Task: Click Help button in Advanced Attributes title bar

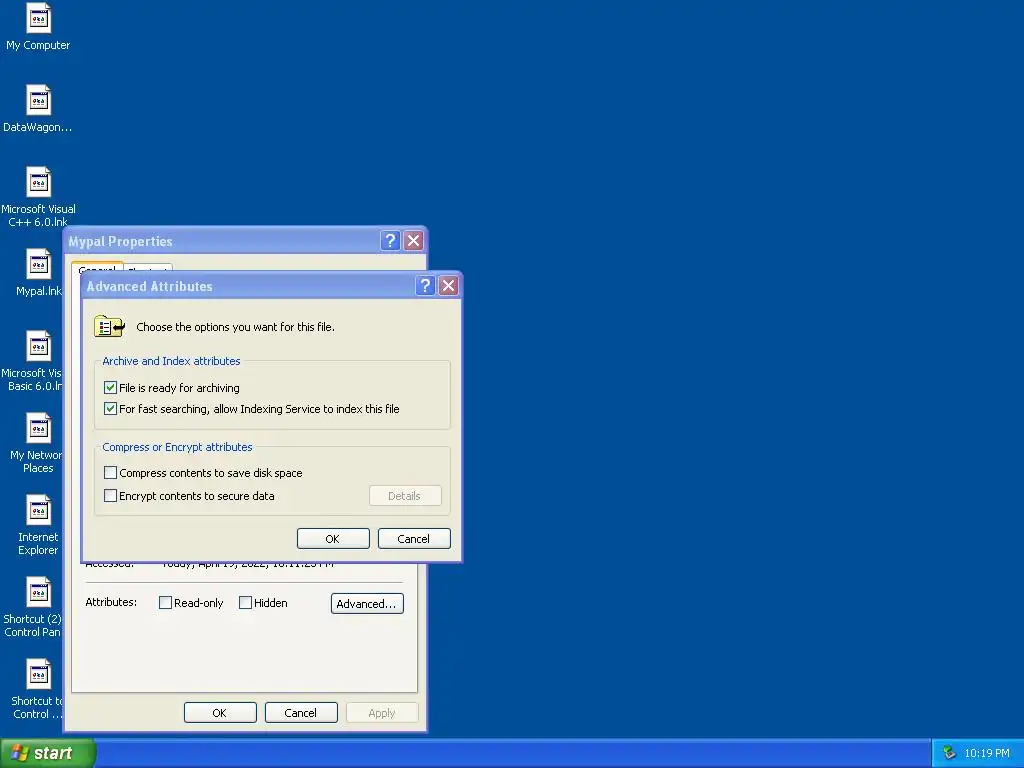Action: (x=425, y=285)
